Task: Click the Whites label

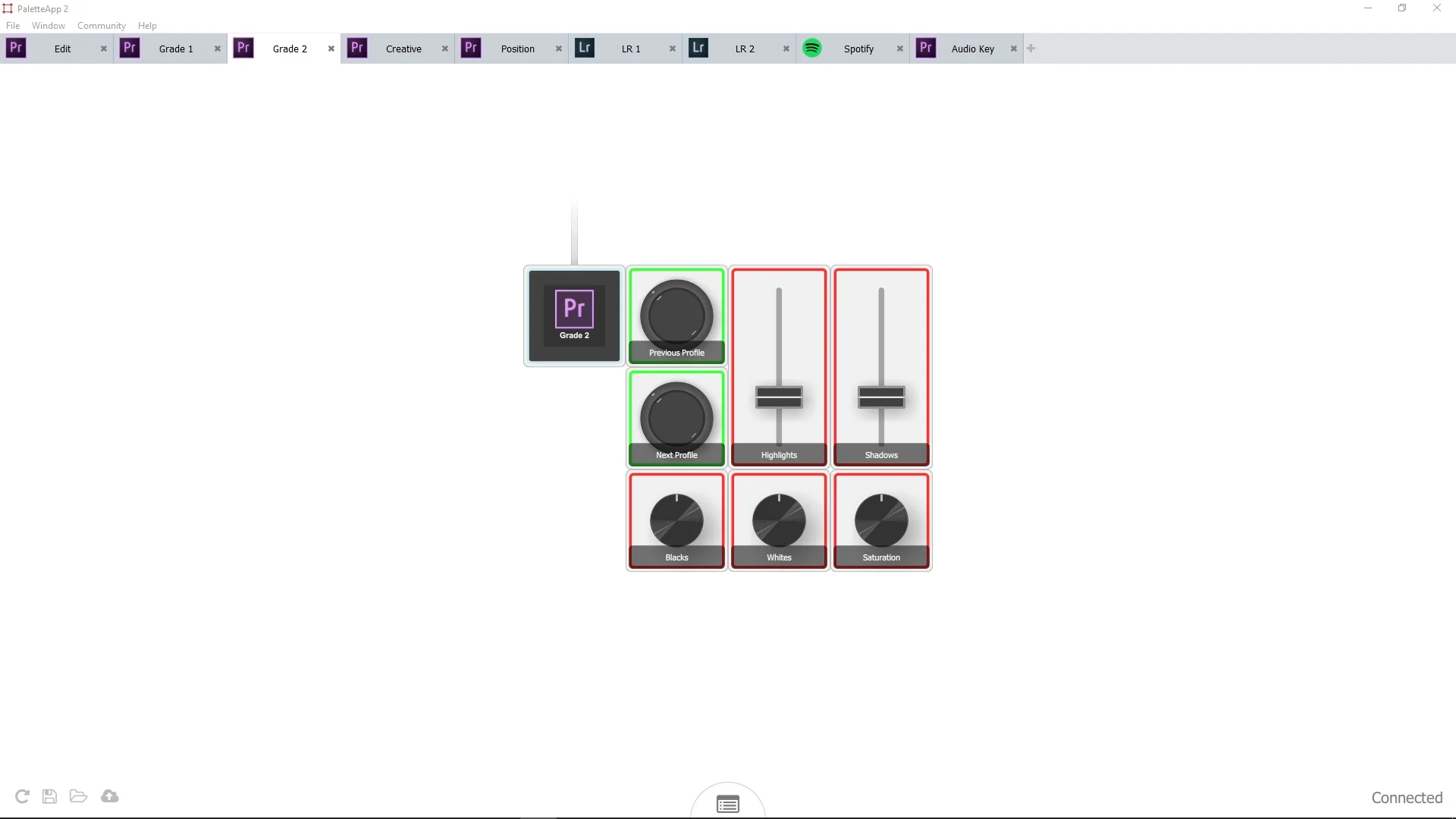Action: (779, 557)
